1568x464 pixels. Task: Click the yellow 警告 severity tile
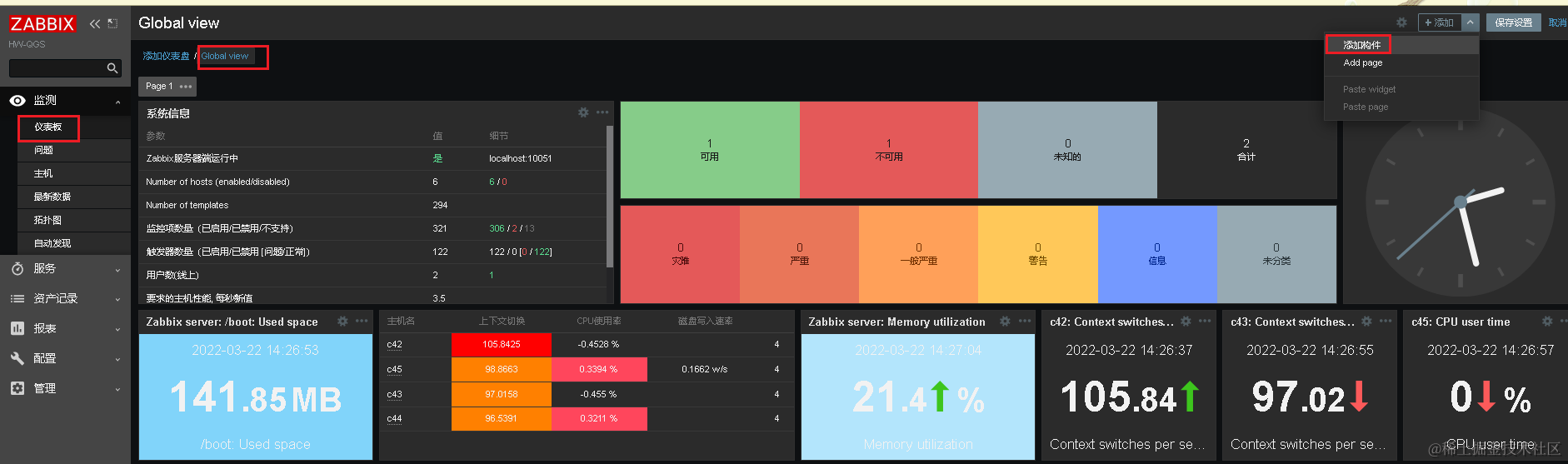tap(1038, 254)
